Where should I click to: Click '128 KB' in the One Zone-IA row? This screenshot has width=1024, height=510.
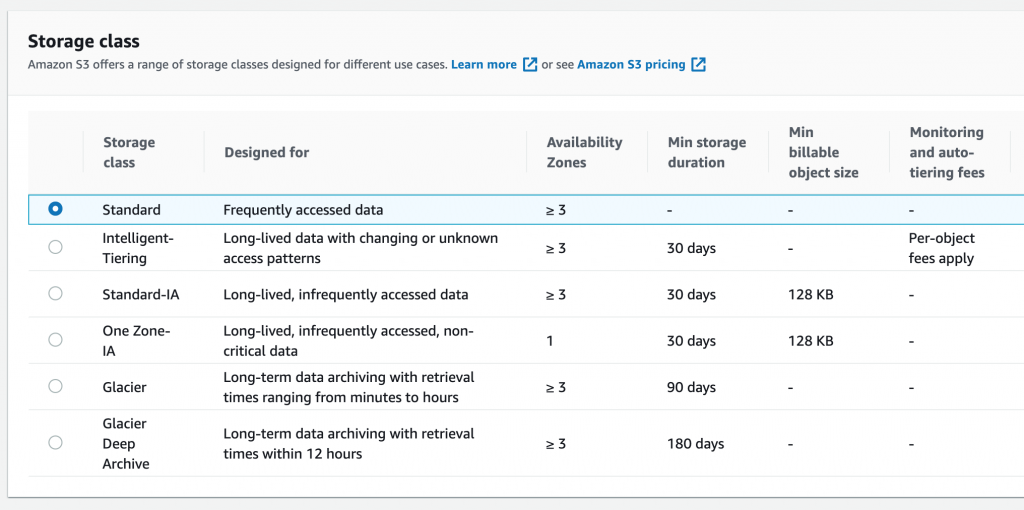tap(811, 341)
